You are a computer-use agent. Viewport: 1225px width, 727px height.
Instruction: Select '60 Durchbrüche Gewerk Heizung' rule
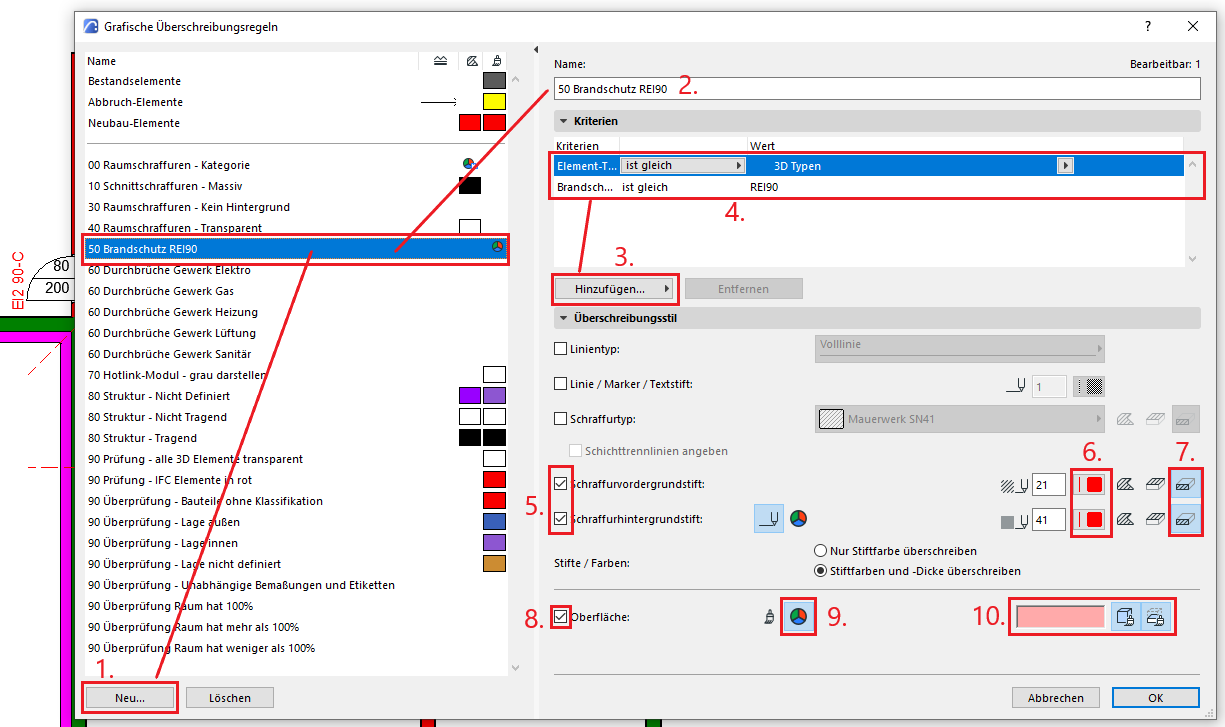172,312
